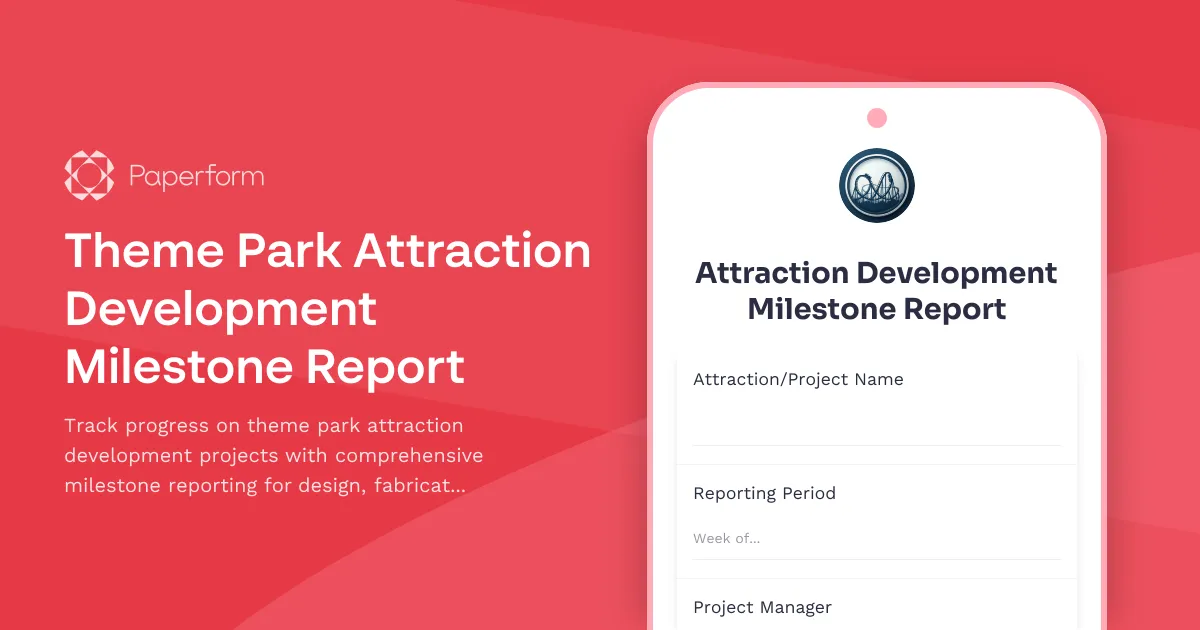1200x630 pixels.
Task: Click the pink camera dot on the phone frame
Action: click(876, 117)
